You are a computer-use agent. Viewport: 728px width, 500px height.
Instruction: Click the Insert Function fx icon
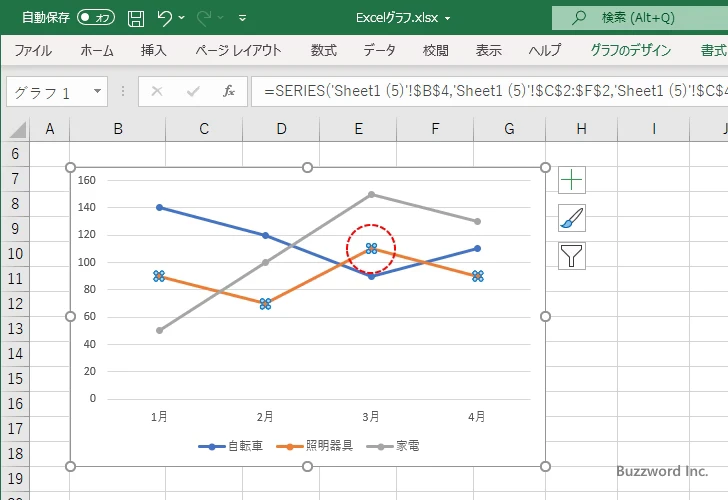point(228,91)
